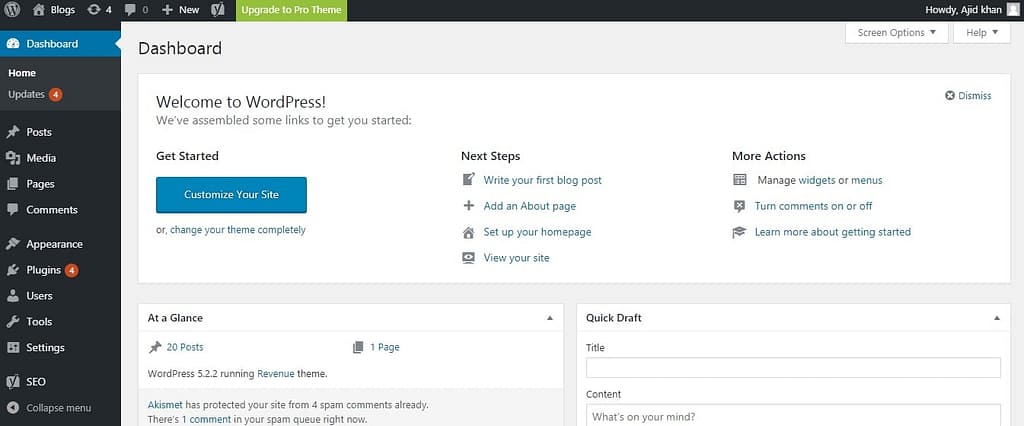Click the WordPress logo in admin bar

tap(13, 9)
